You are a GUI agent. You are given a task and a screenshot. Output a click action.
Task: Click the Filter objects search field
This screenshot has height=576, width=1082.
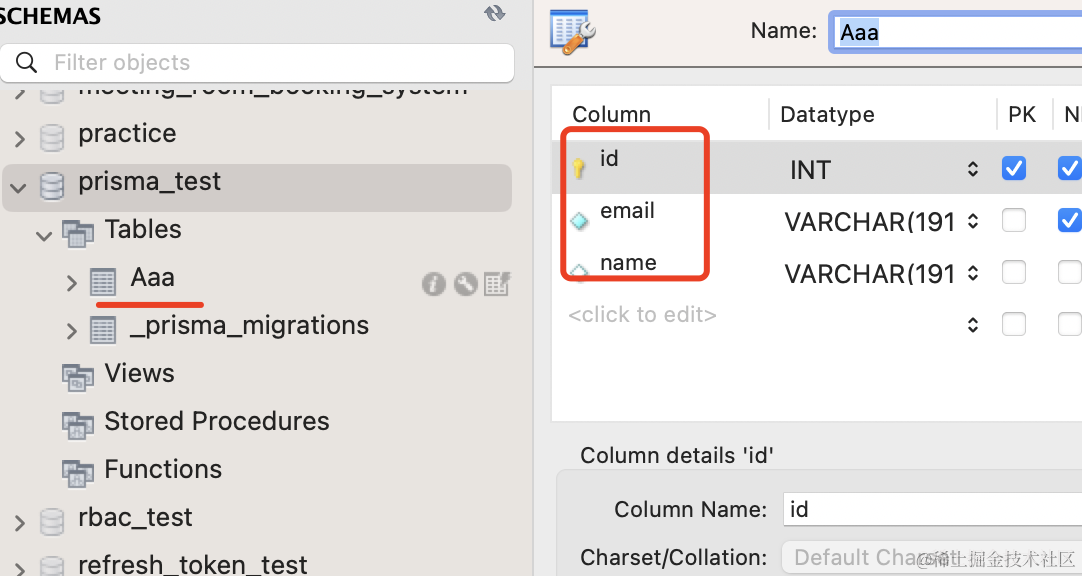tap(270, 63)
